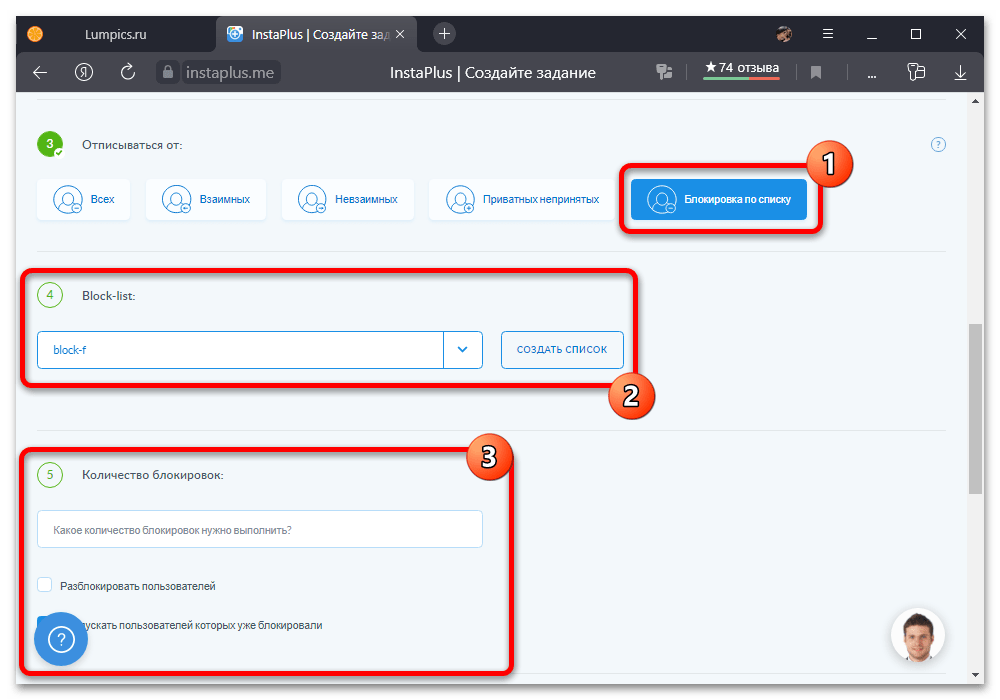Select the Невзаимных unsubscribe option
1000x700 pixels.
click(347, 200)
